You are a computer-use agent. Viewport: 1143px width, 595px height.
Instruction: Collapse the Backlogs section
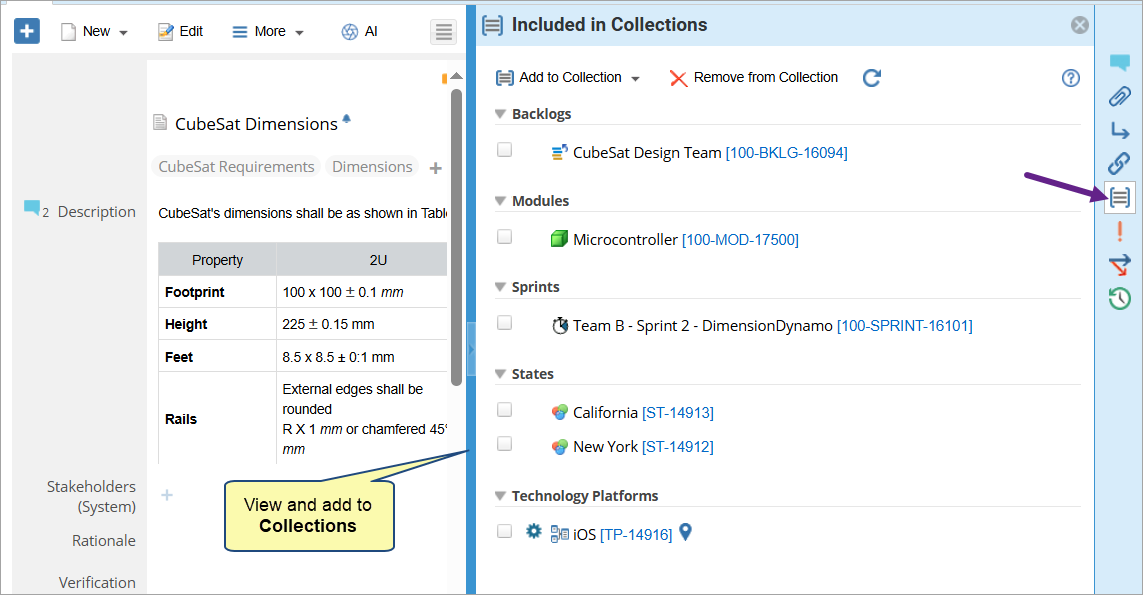pyautogui.click(x=501, y=115)
